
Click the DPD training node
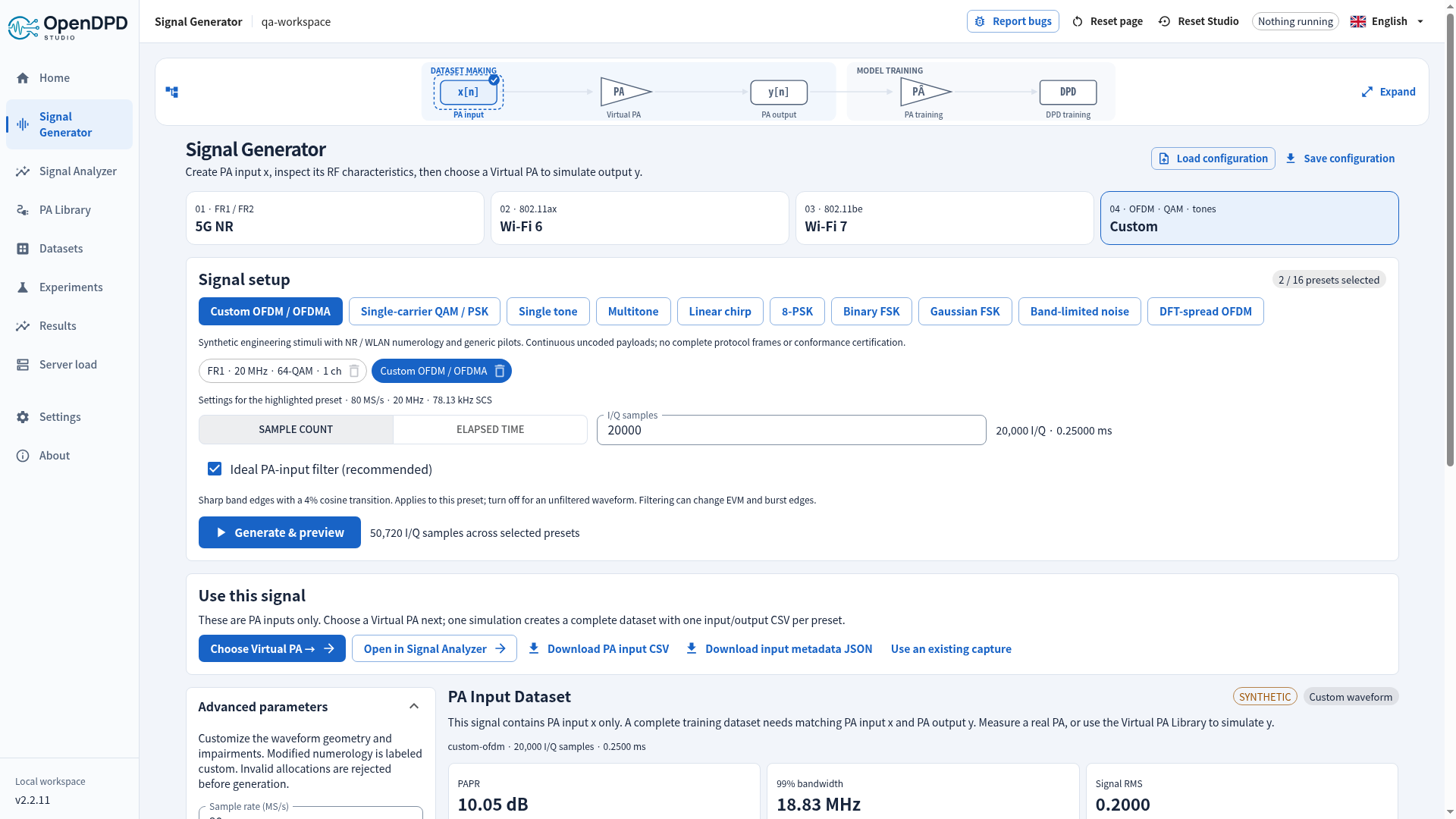1068,92
